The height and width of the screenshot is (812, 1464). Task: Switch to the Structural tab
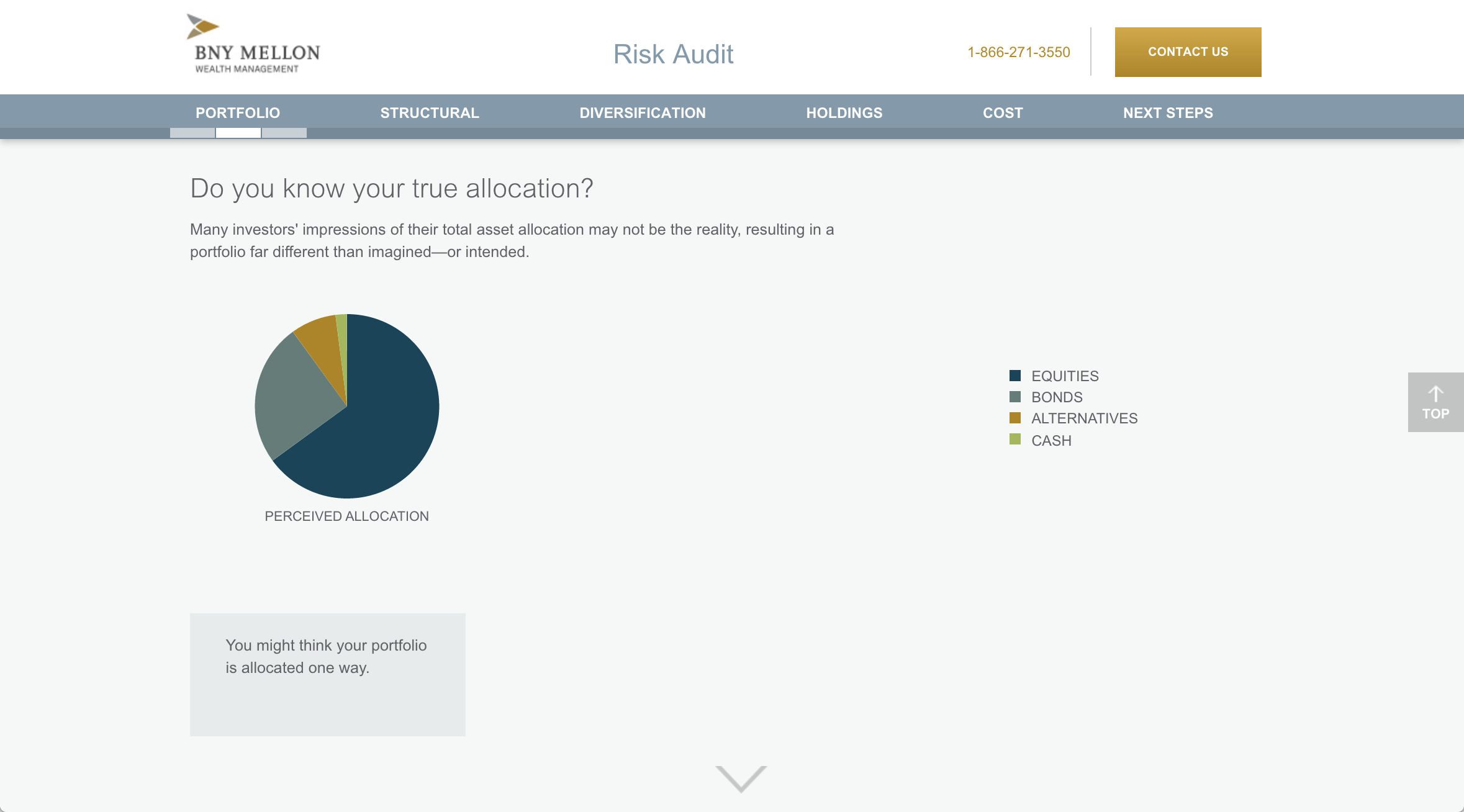[430, 113]
